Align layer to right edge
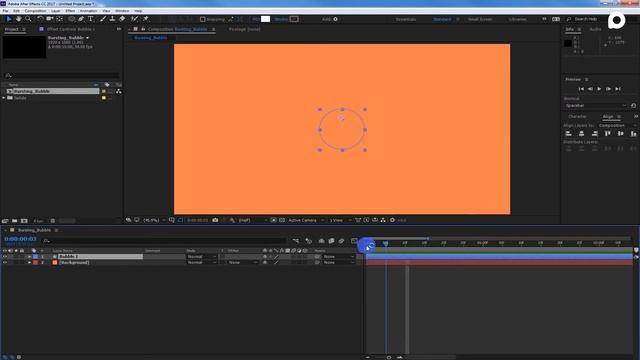The image size is (640, 360). [x=595, y=134]
